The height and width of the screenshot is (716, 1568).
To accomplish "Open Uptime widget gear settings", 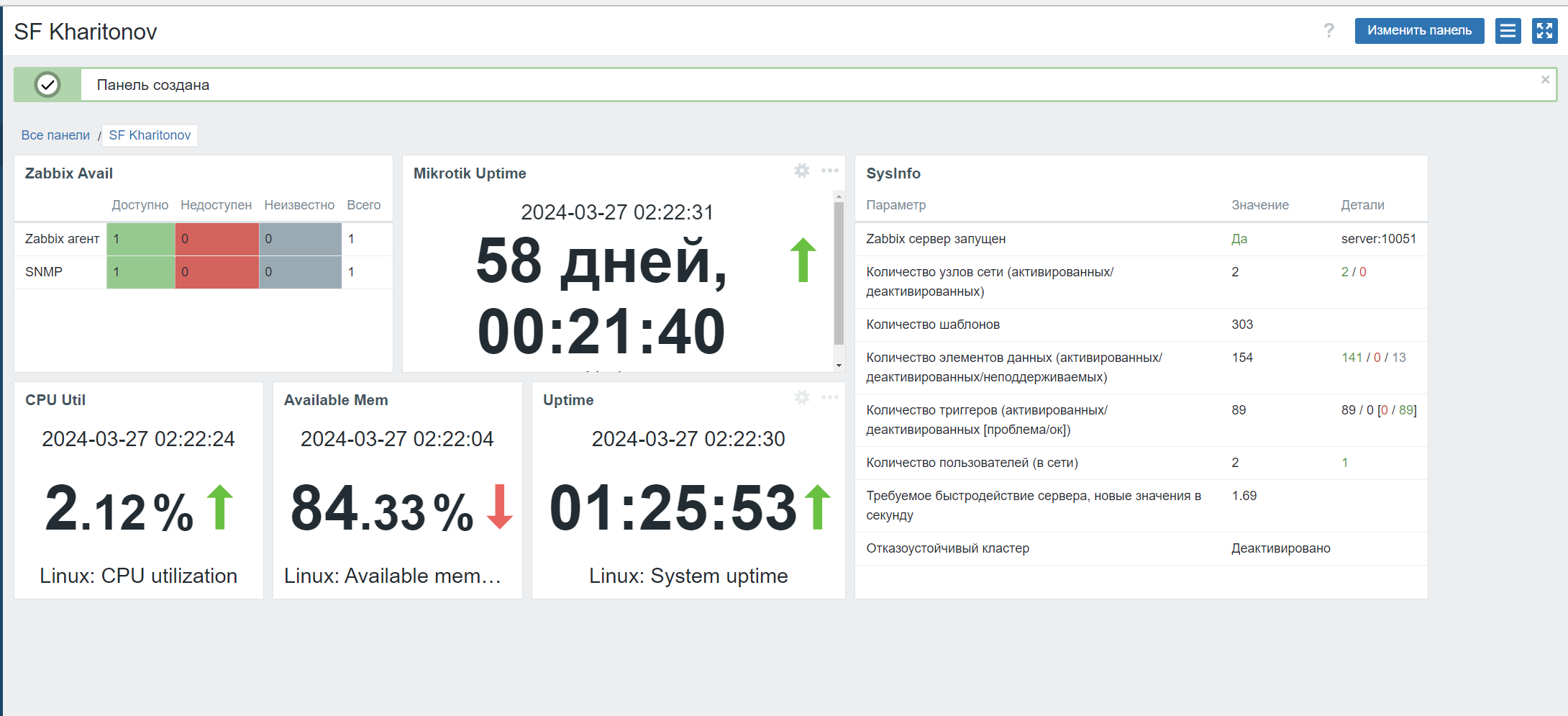I will tap(801, 397).
